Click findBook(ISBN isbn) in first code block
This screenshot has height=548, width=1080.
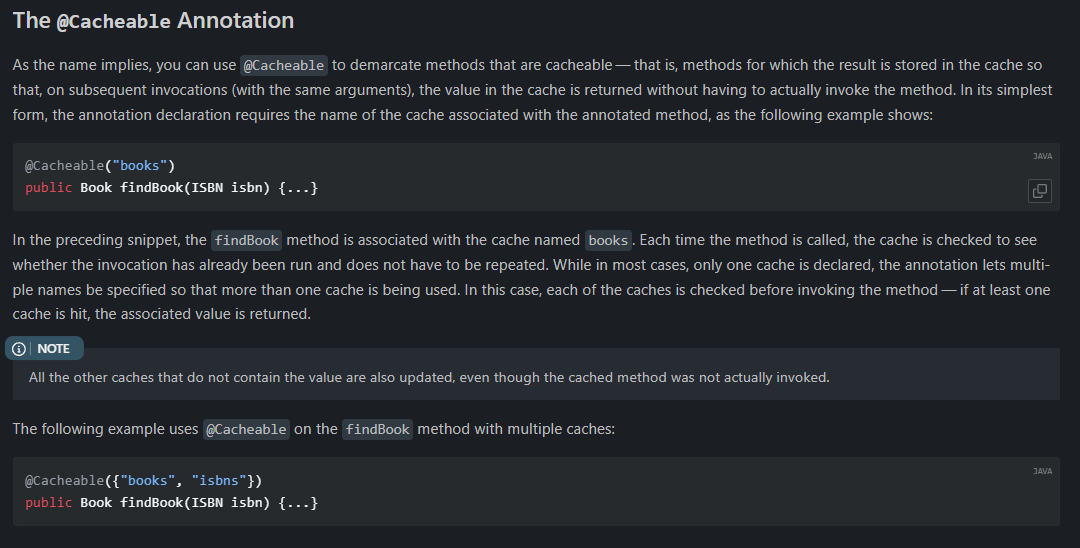(195, 188)
